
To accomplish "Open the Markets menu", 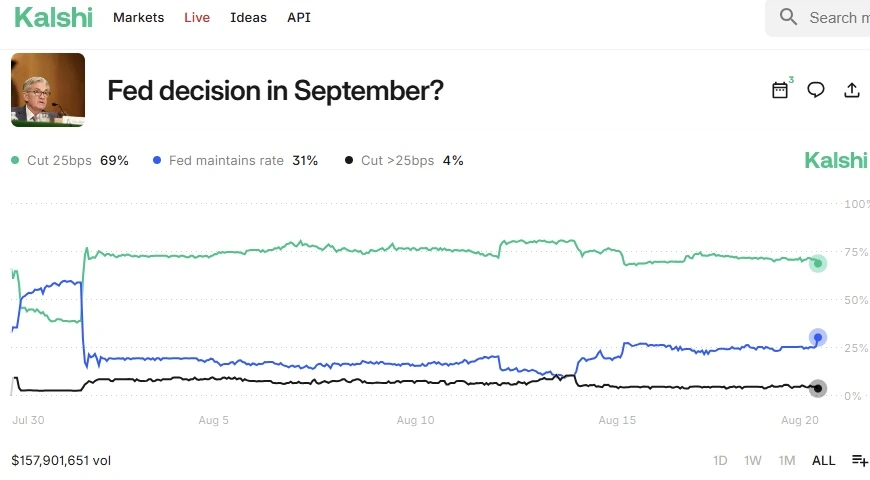I will 138,18.
